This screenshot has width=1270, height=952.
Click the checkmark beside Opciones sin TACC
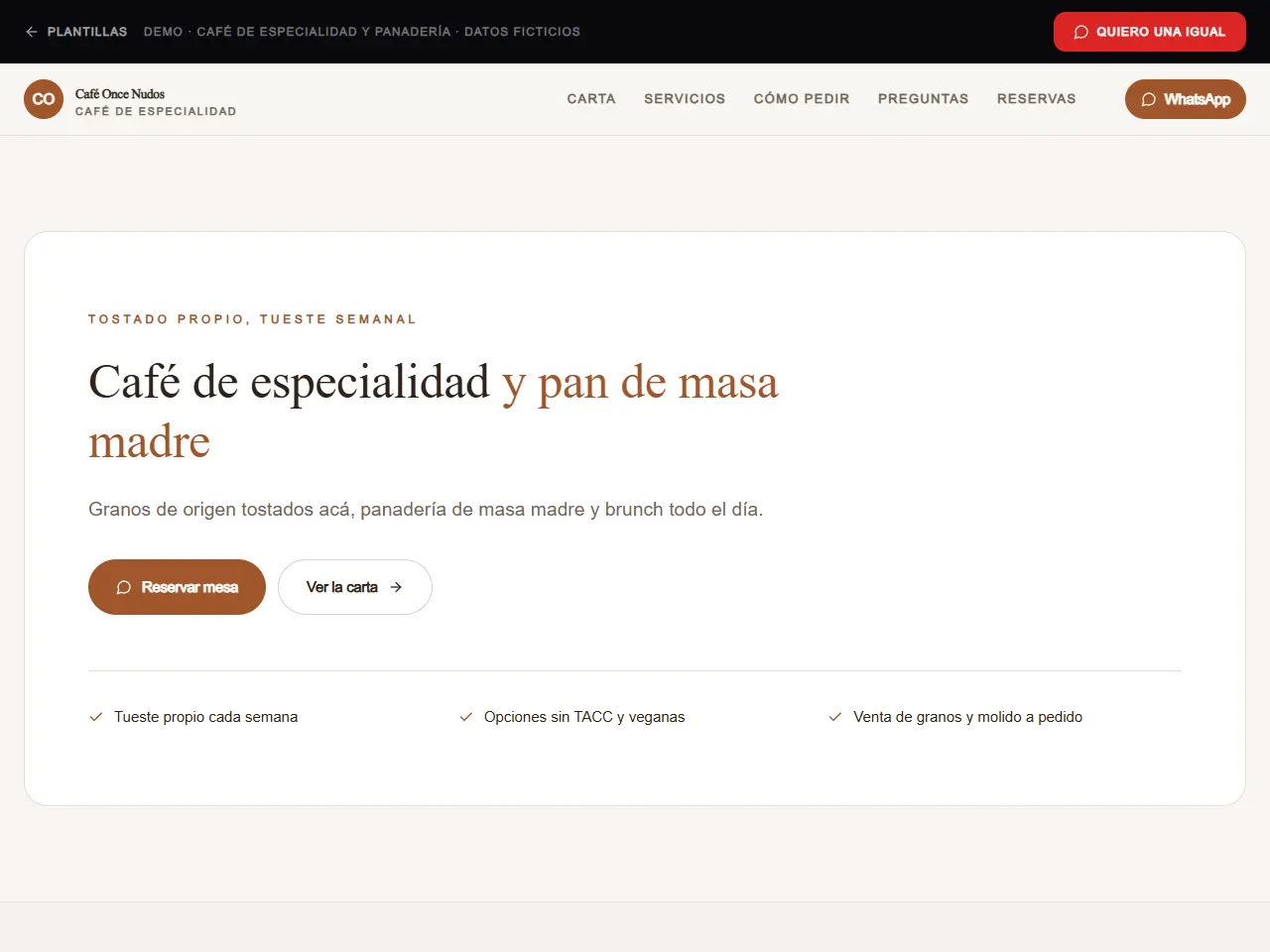(466, 717)
